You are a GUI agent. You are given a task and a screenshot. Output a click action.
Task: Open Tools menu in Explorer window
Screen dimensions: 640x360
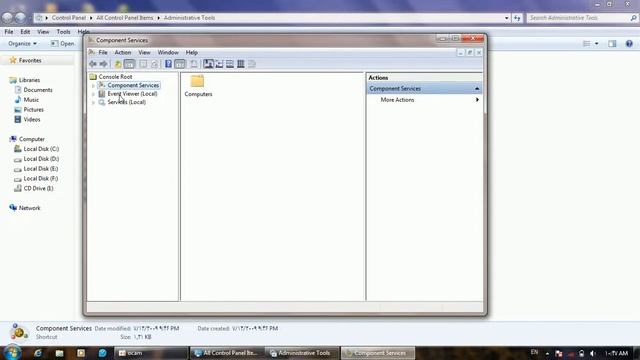(x=63, y=31)
